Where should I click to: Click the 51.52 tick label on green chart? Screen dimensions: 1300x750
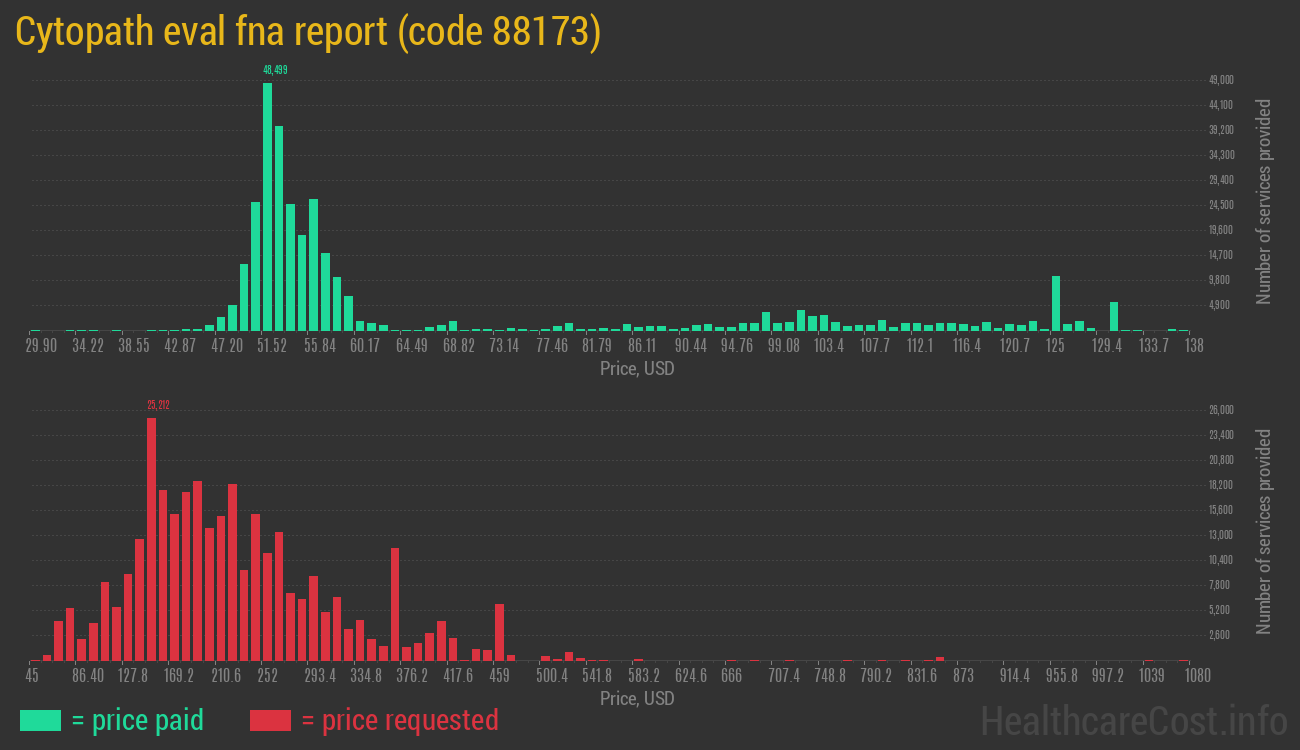tap(271, 346)
